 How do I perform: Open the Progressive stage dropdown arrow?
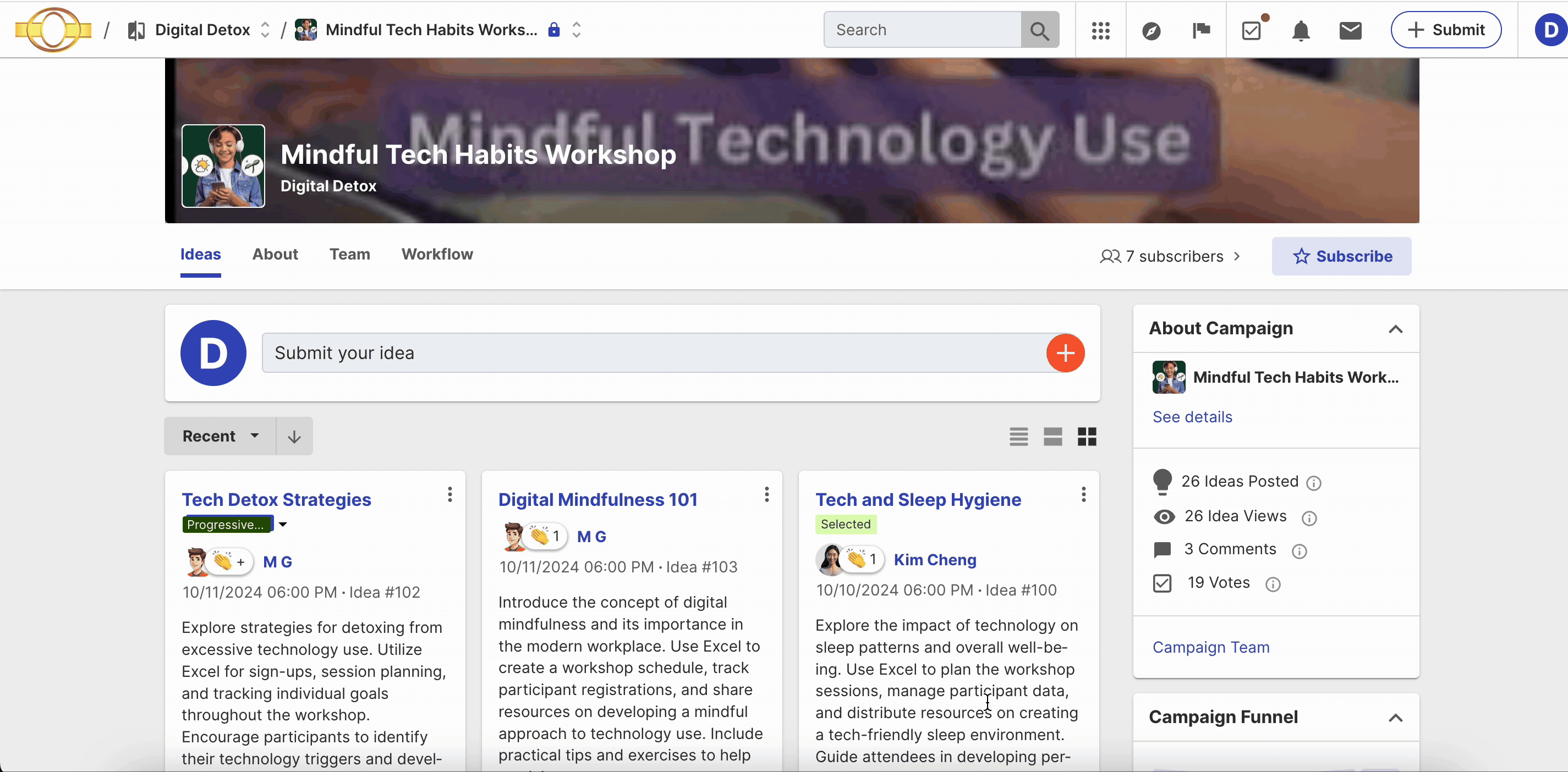pyautogui.click(x=282, y=525)
